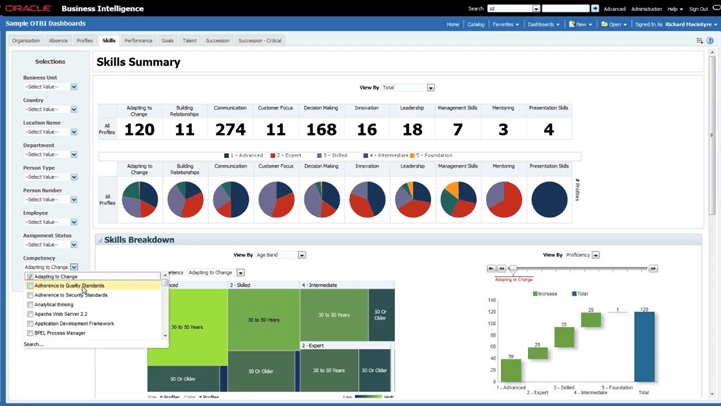Click the Administration link
Viewport: 721px width, 406px height.
click(x=647, y=9)
